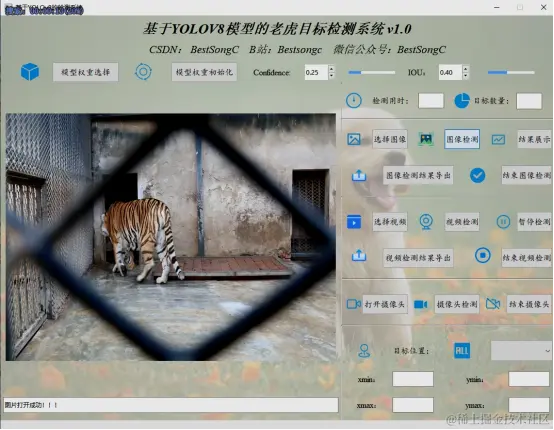Screen dimensions: 554x430
Task: Increase Confidence value with up arrow
Action: [331, 69]
